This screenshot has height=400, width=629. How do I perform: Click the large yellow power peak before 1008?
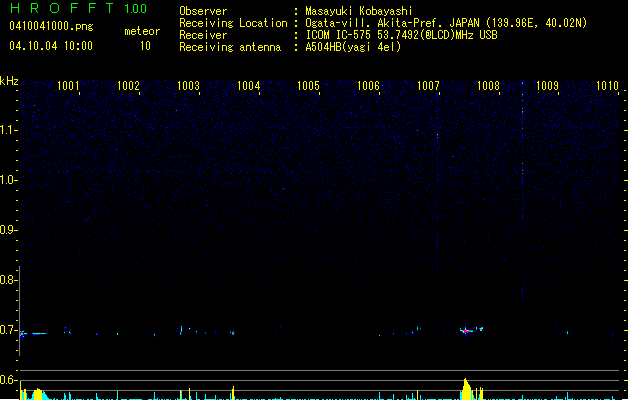[x=467, y=389]
